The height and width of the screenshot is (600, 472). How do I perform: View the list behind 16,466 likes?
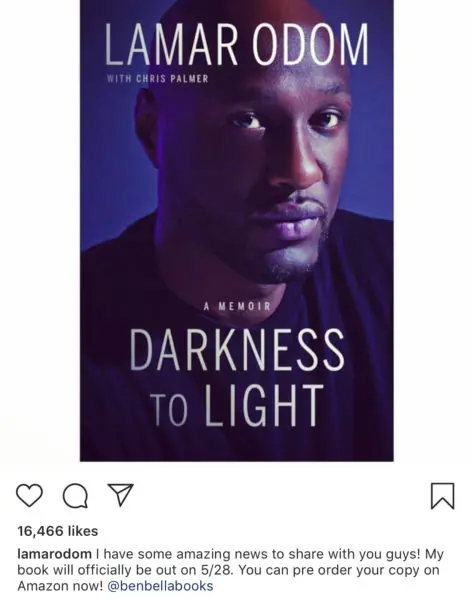[x=58, y=531]
